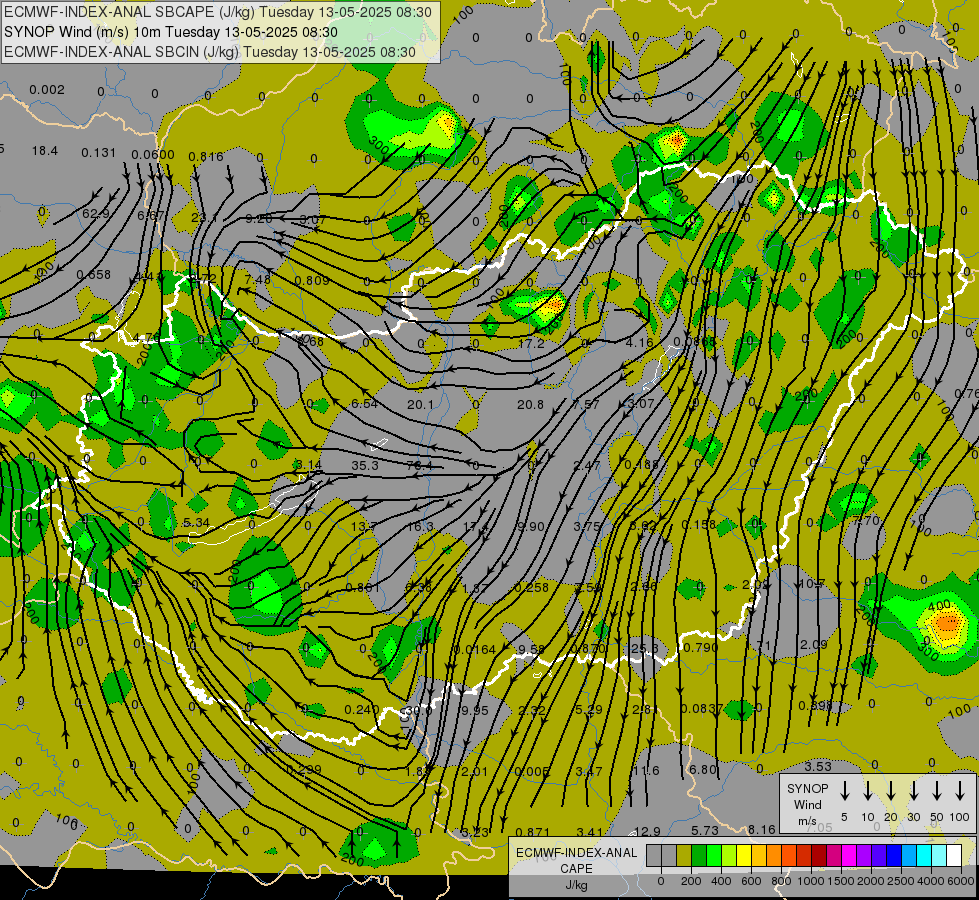Pick the dark red swatch above 1000 label
The width and height of the screenshot is (979, 900).
click(819, 856)
